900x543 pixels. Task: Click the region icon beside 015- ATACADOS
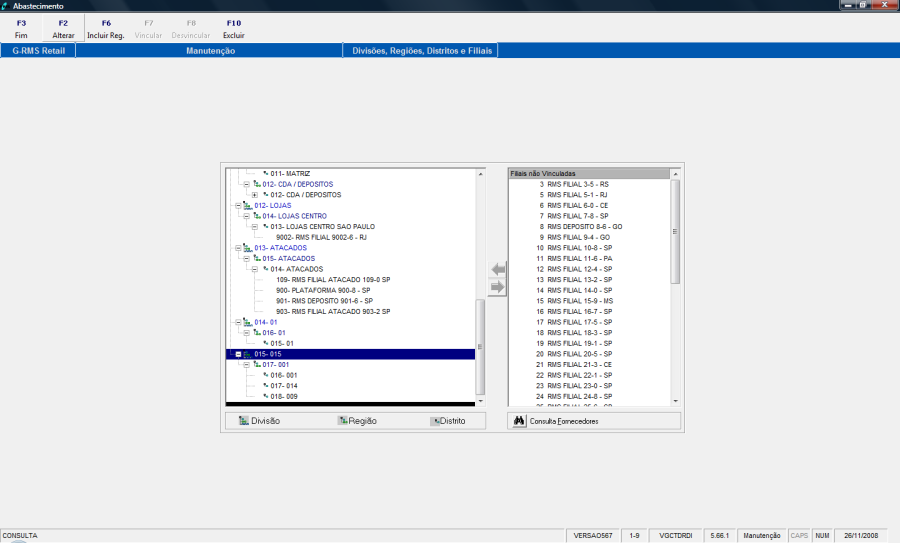pyautogui.click(x=257, y=258)
